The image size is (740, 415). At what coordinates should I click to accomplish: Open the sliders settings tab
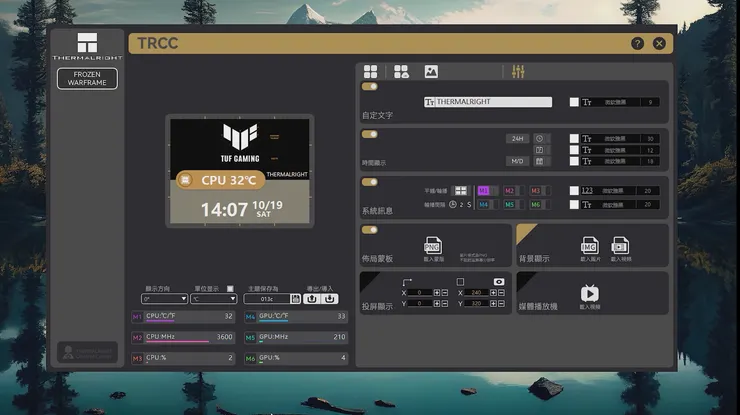coord(518,72)
